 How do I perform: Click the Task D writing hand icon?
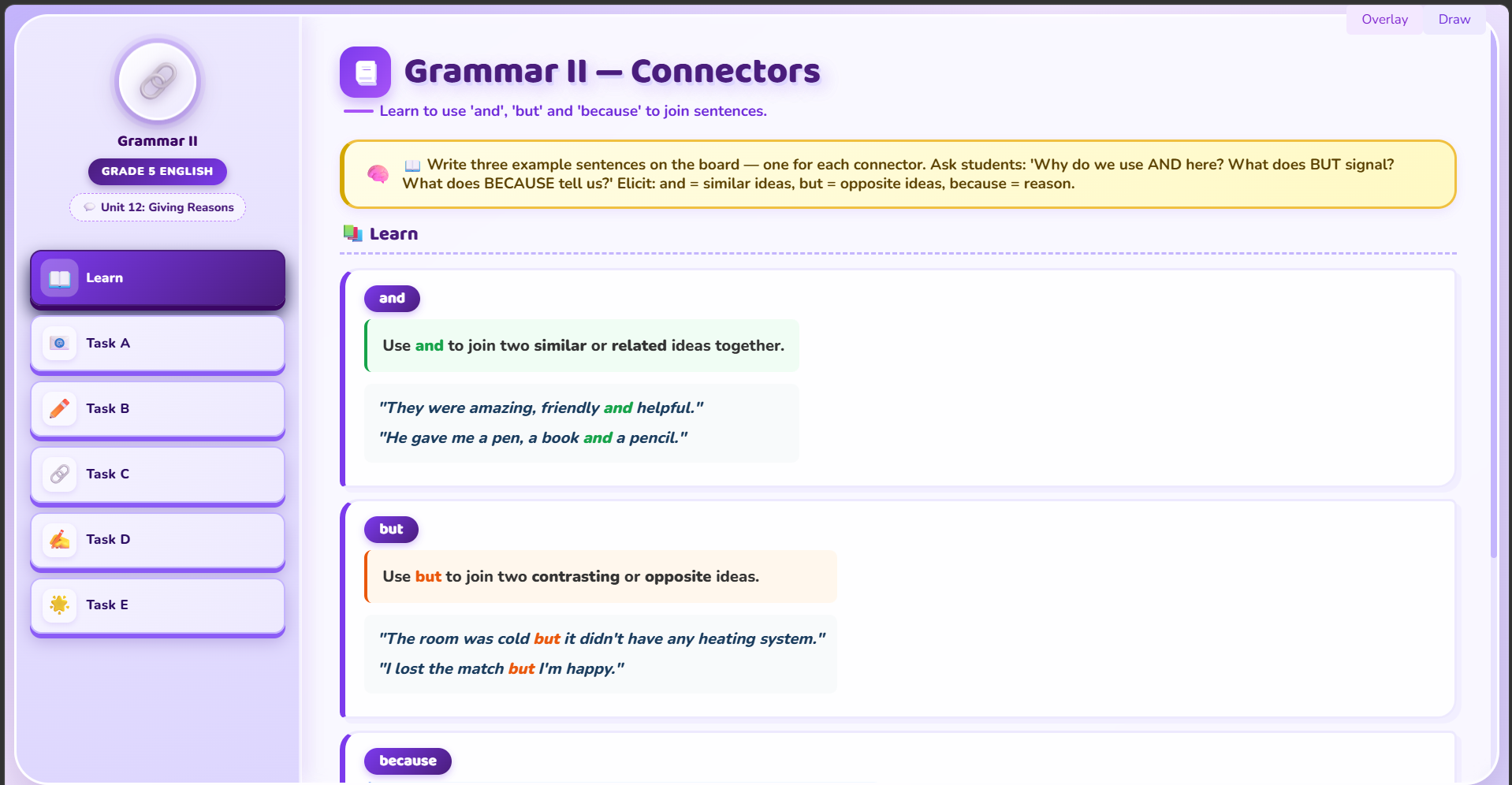tap(60, 540)
